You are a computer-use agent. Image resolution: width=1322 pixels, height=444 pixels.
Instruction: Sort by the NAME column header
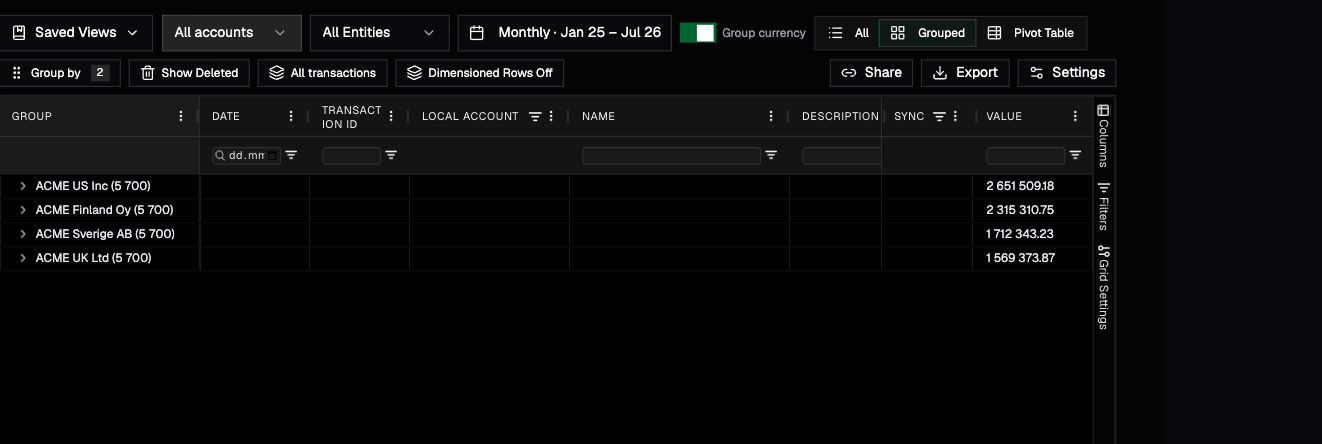[598, 117]
